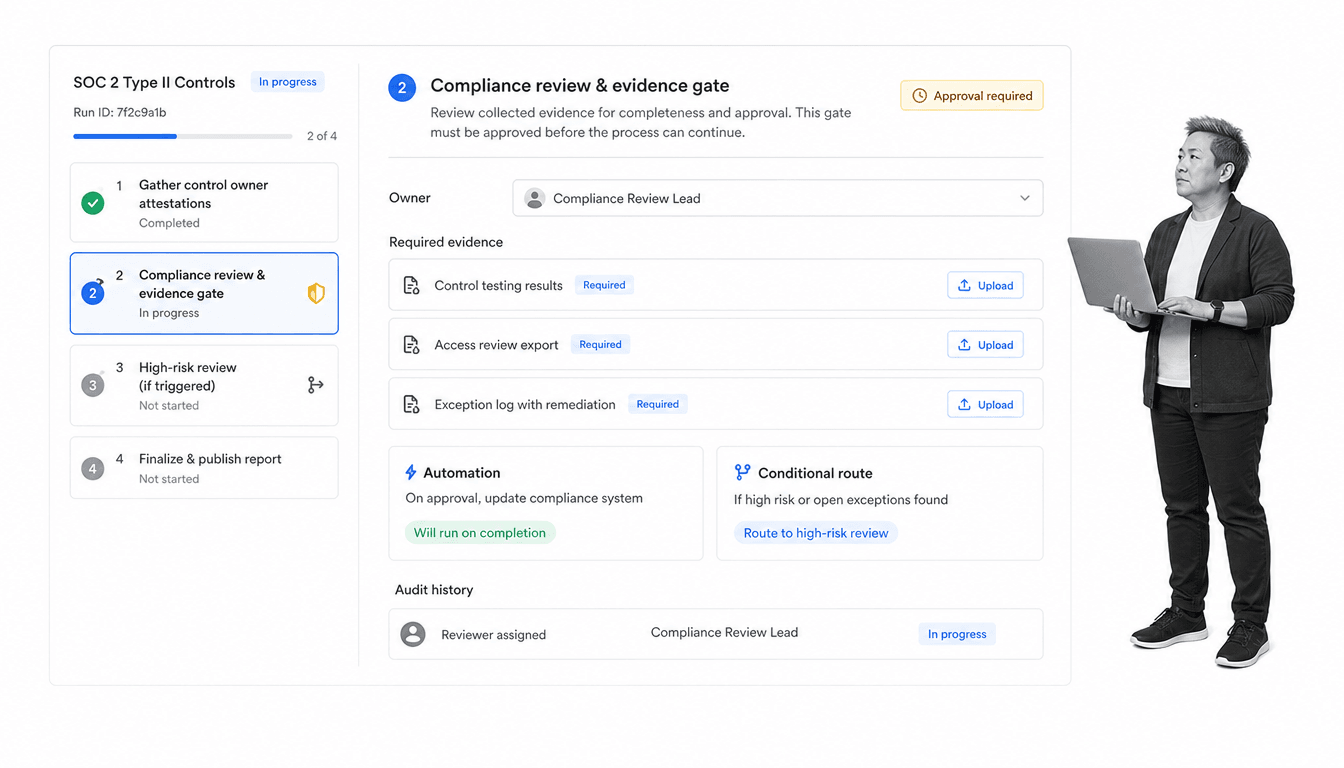Click the branch icon on High-risk review step
The width and height of the screenshot is (1344, 768).
pyautogui.click(x=316, y=385)
